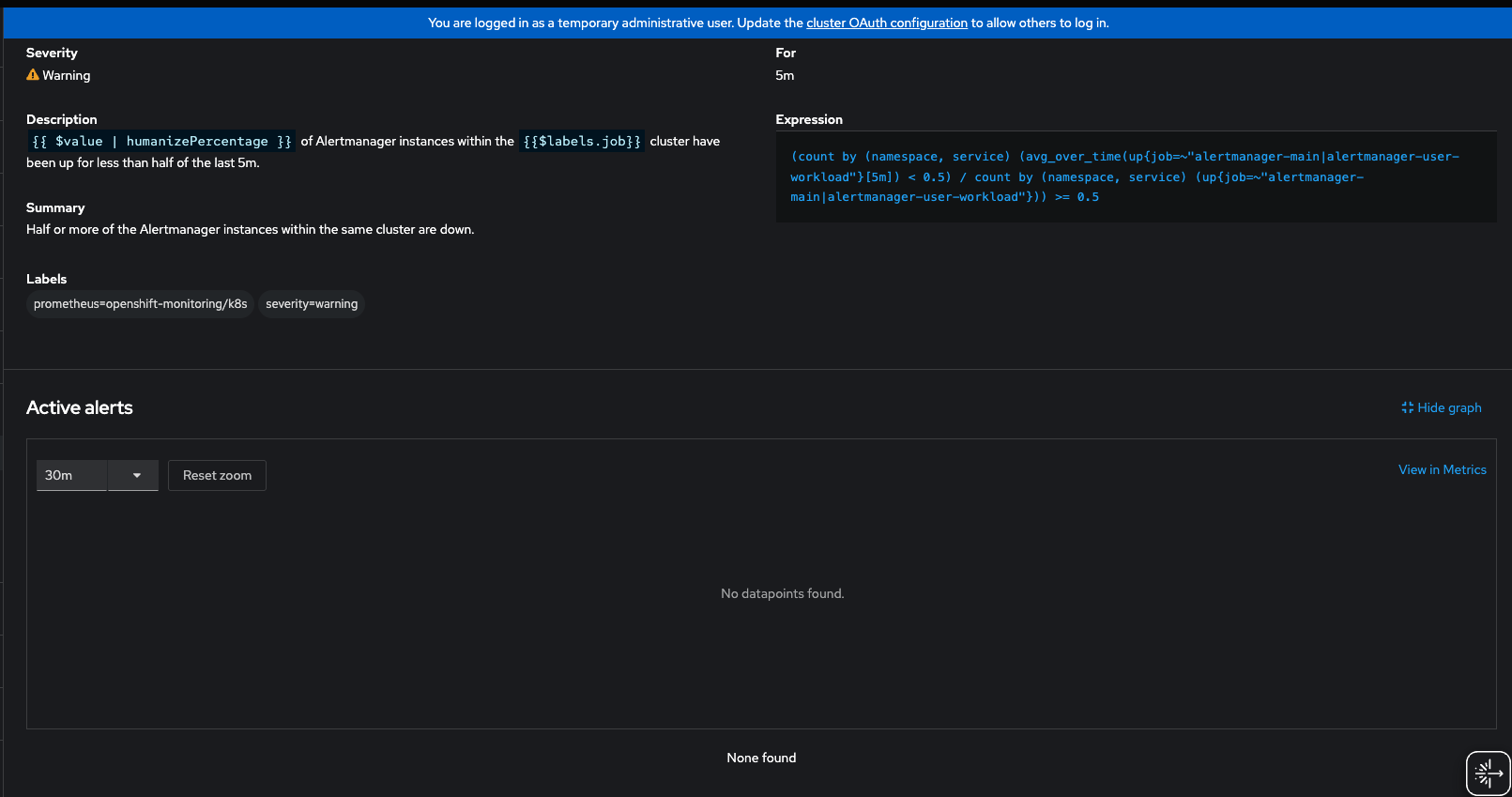Click the PromQL expression code block

tap(1136, 176)
